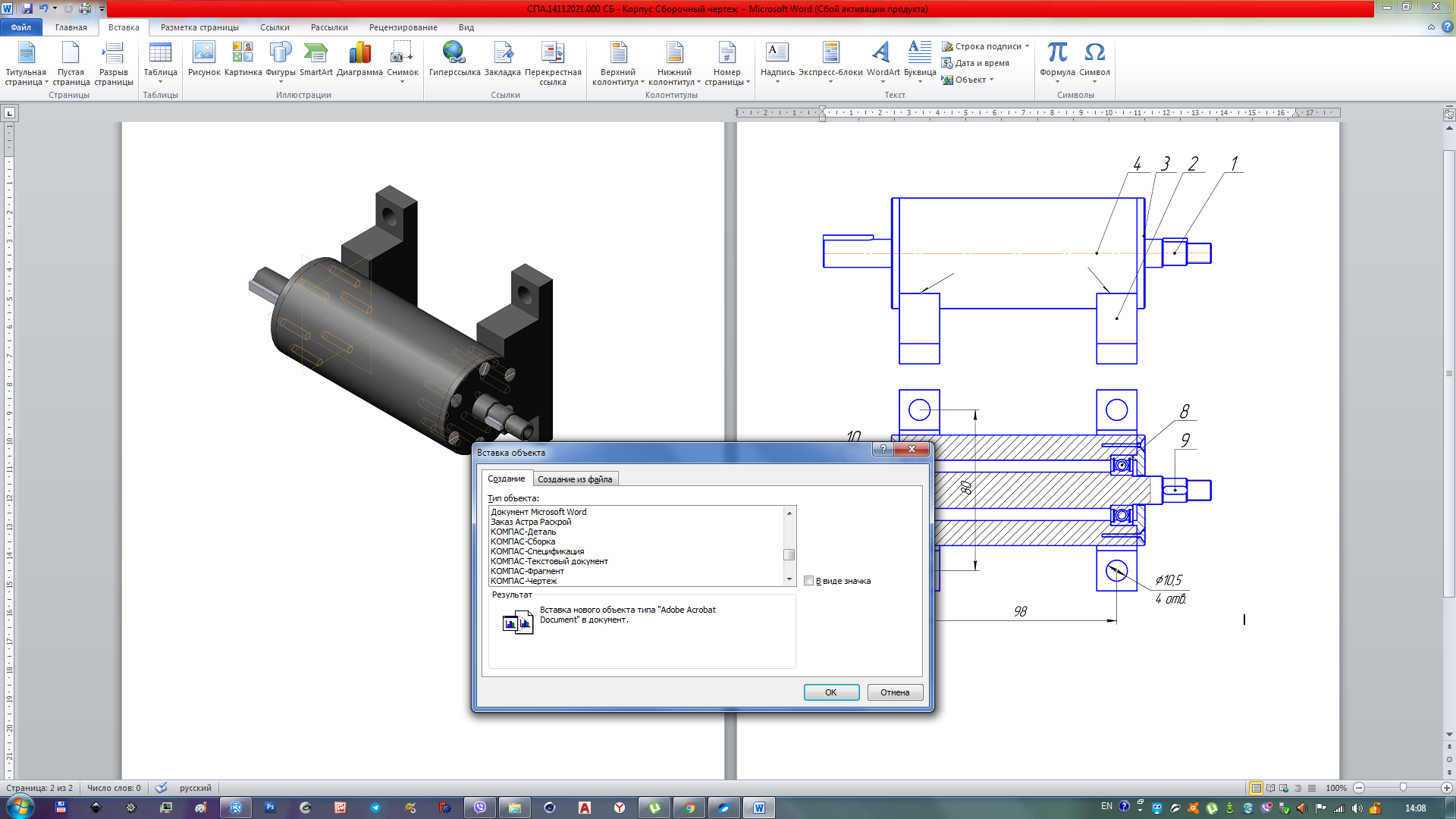Click the Гиперссылка hyperlink icon
The image size is (1456, 819).
(453, 53)
